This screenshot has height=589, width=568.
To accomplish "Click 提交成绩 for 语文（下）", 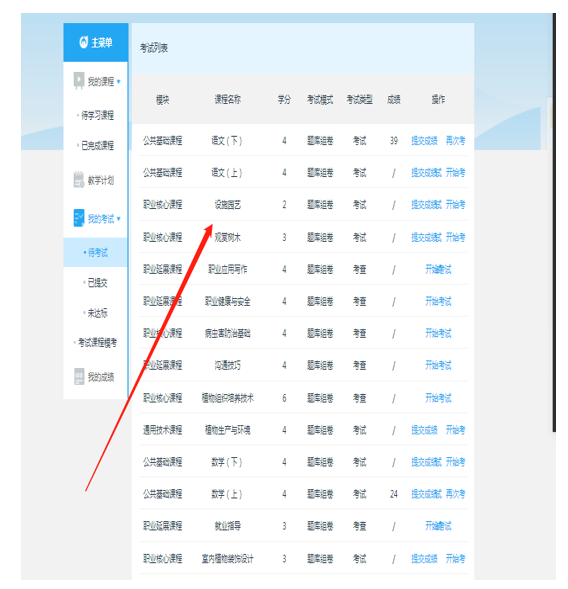I will (424, 140).
